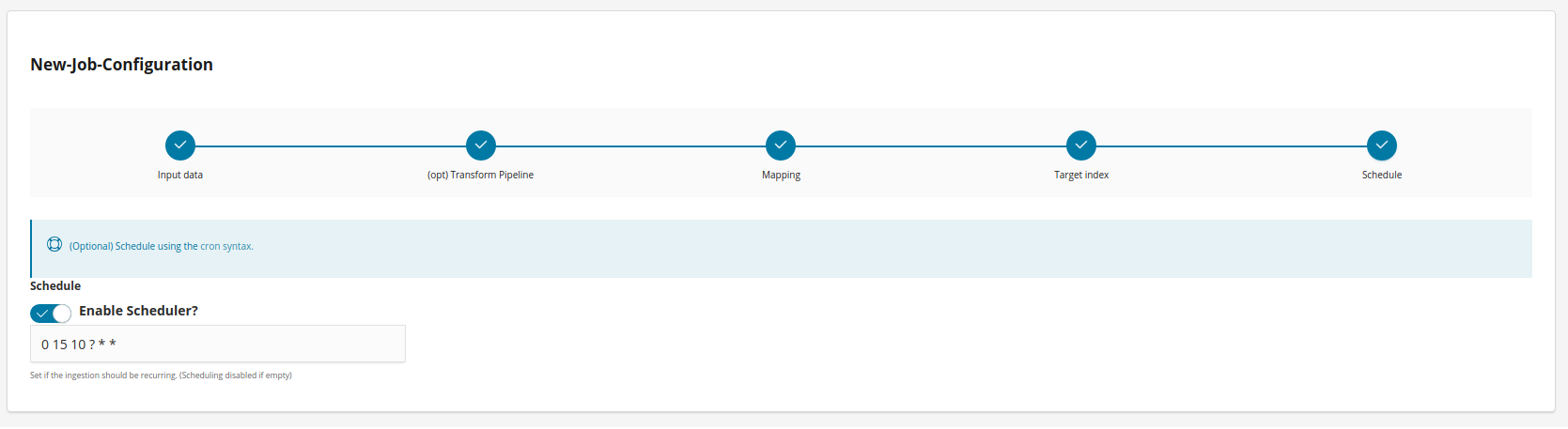The height and width of the screenshot is (429, 1568).
Task: Click the recurring ingestion helper text
Action: [x=161, y=375]
